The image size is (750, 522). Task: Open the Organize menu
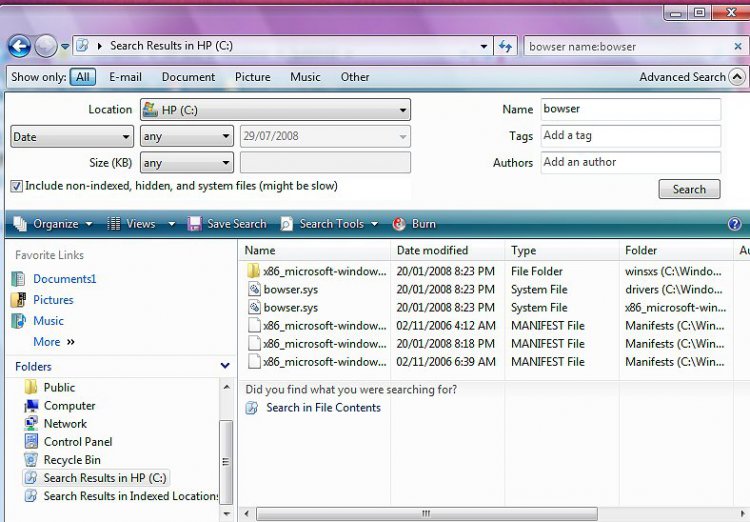pyautogui.click(x=53, y=224)
